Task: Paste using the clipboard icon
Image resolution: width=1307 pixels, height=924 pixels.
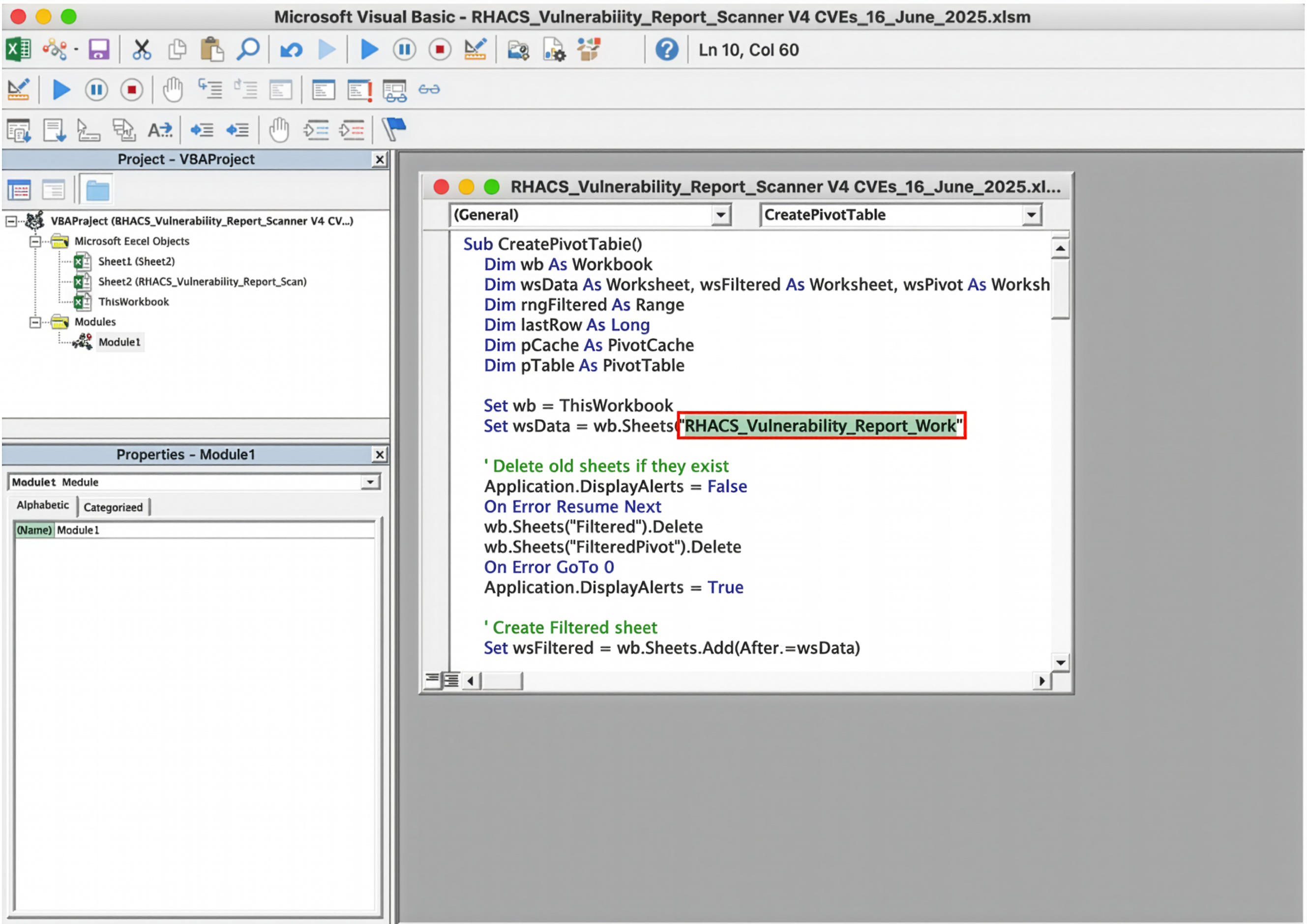Action: pyautogui.click(x=212, y=50)
